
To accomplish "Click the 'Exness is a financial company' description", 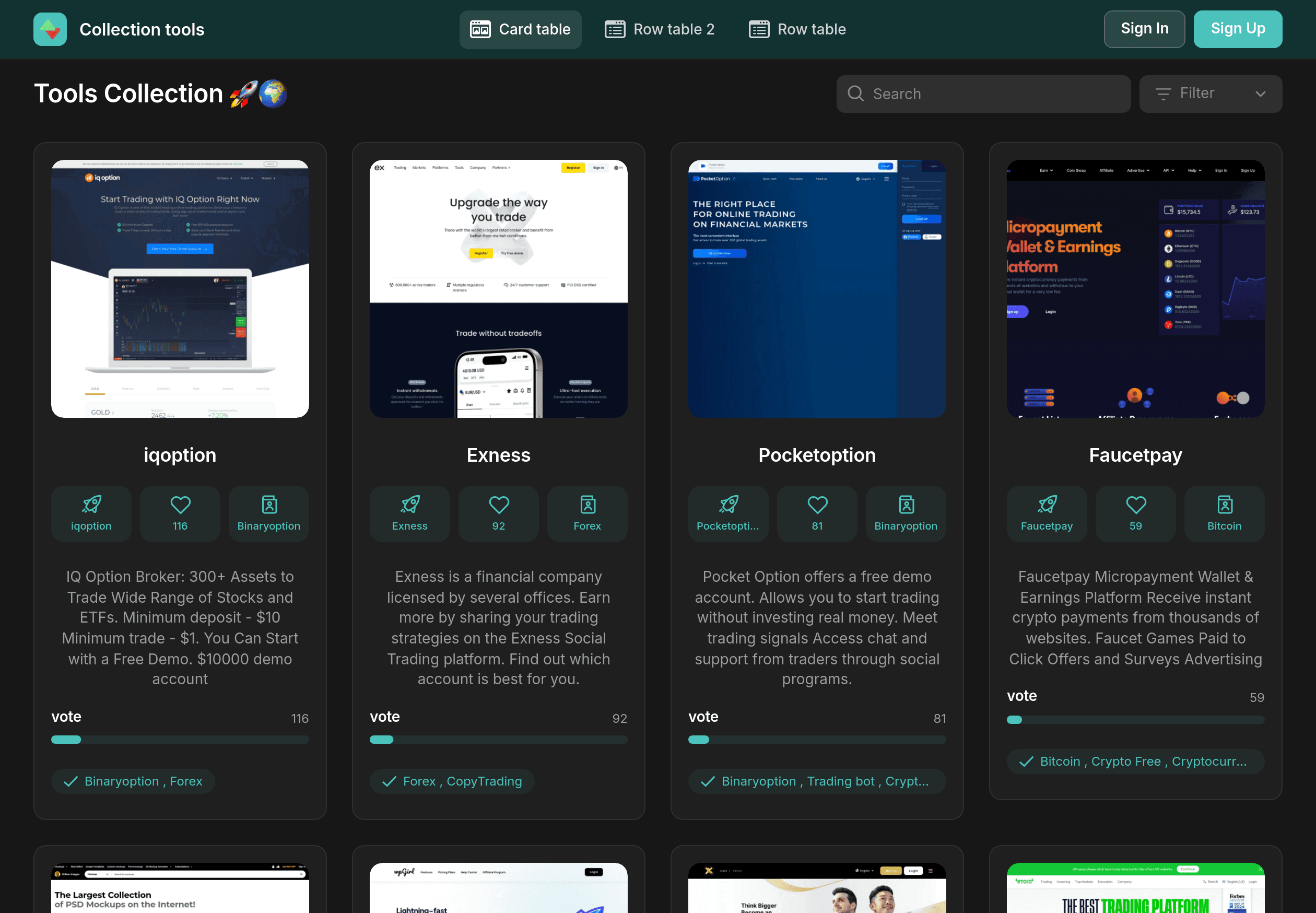I will coord(499,627).
